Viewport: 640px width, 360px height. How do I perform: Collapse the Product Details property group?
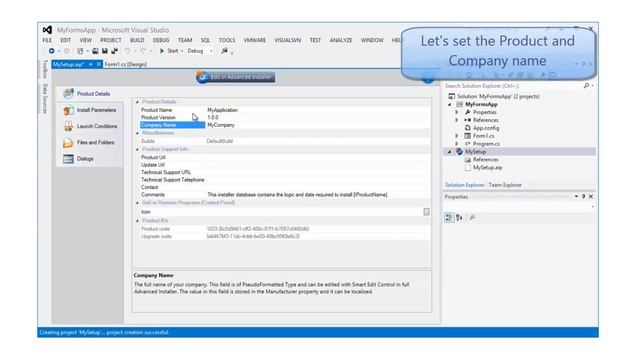[x=137, y=102]
